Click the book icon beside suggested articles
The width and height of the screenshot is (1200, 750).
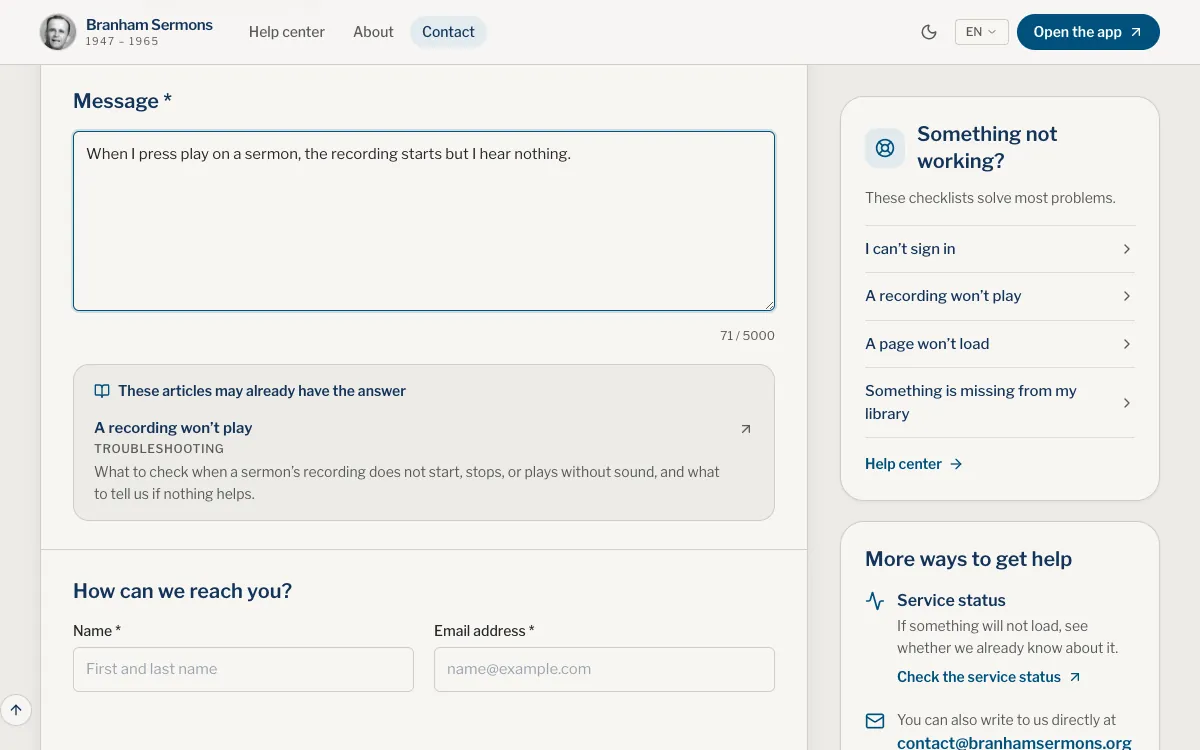pos(102,391)
